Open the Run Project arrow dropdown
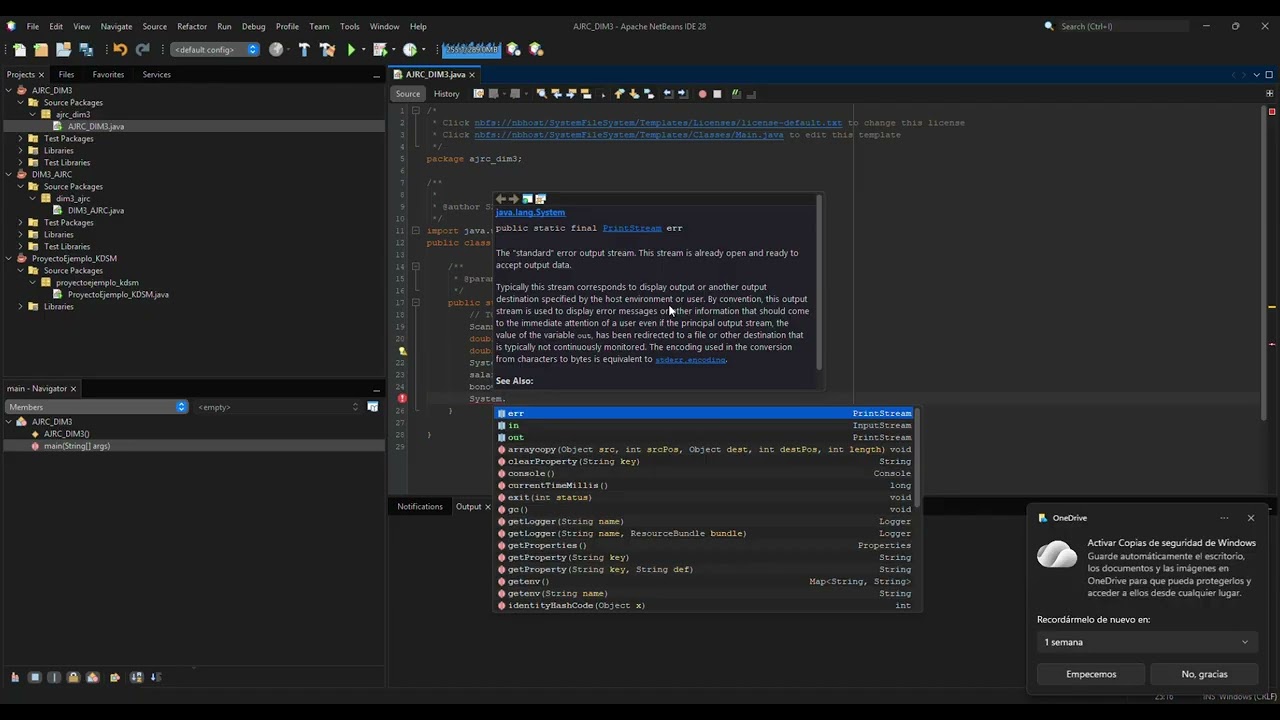1280x720 pixels. pyautogui.click(x=363, y=49)
